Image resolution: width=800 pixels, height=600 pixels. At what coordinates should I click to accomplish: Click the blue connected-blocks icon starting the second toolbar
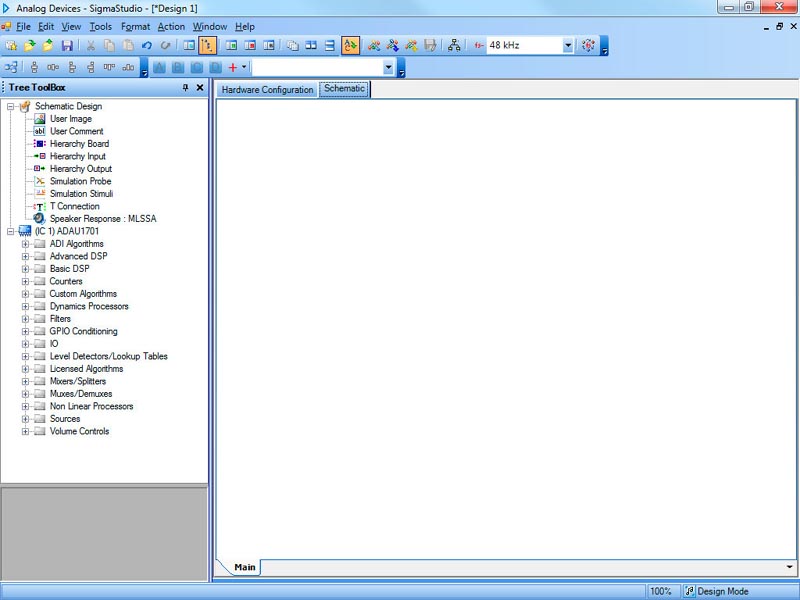point(11,67)
